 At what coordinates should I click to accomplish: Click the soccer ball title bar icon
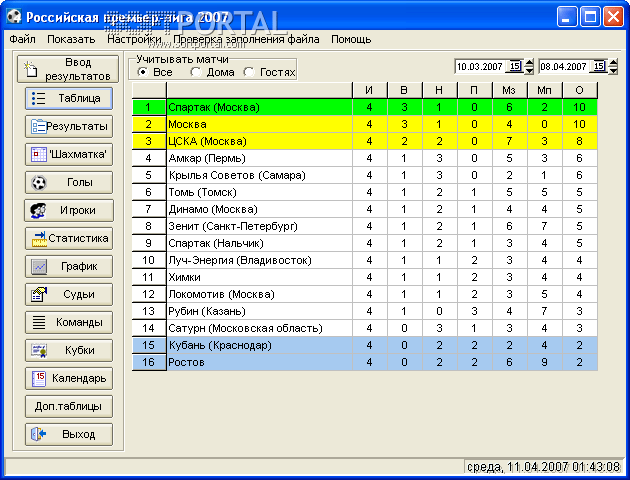coord(14,16)
